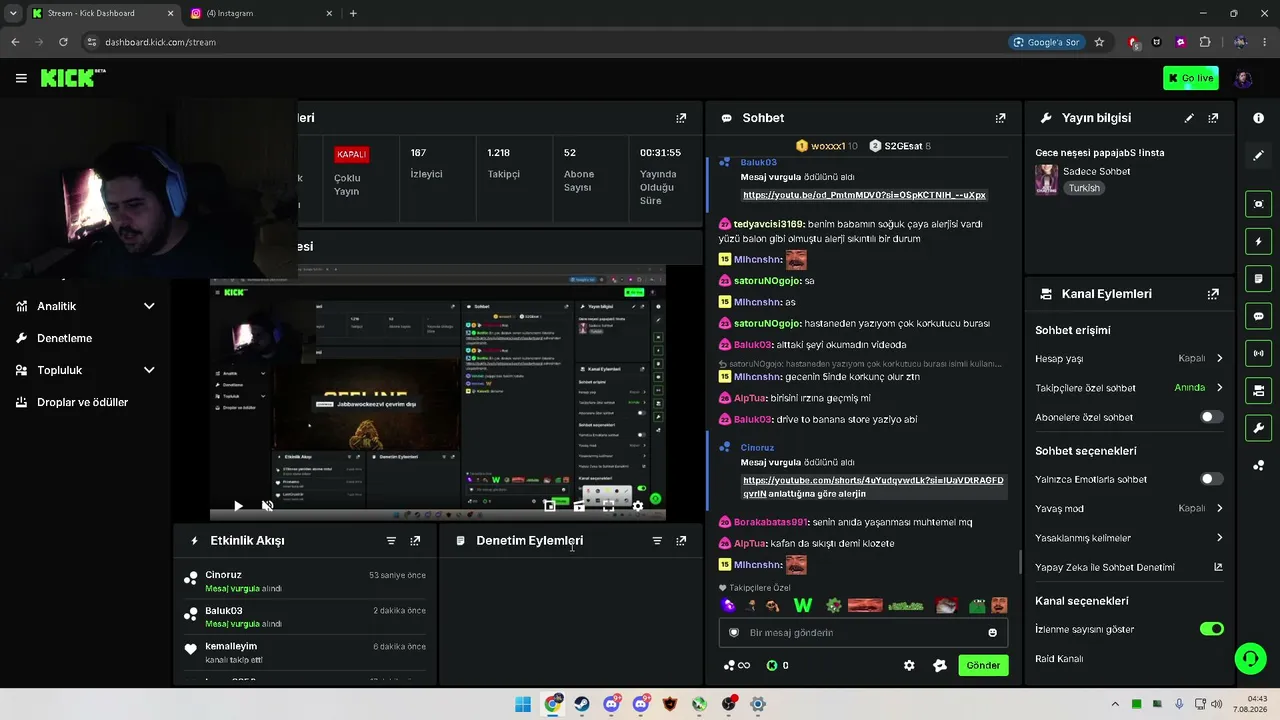This screenshot has width=1280, height=720.
Task: Reload the page in browser toolbar
Action: coord(63,42)
